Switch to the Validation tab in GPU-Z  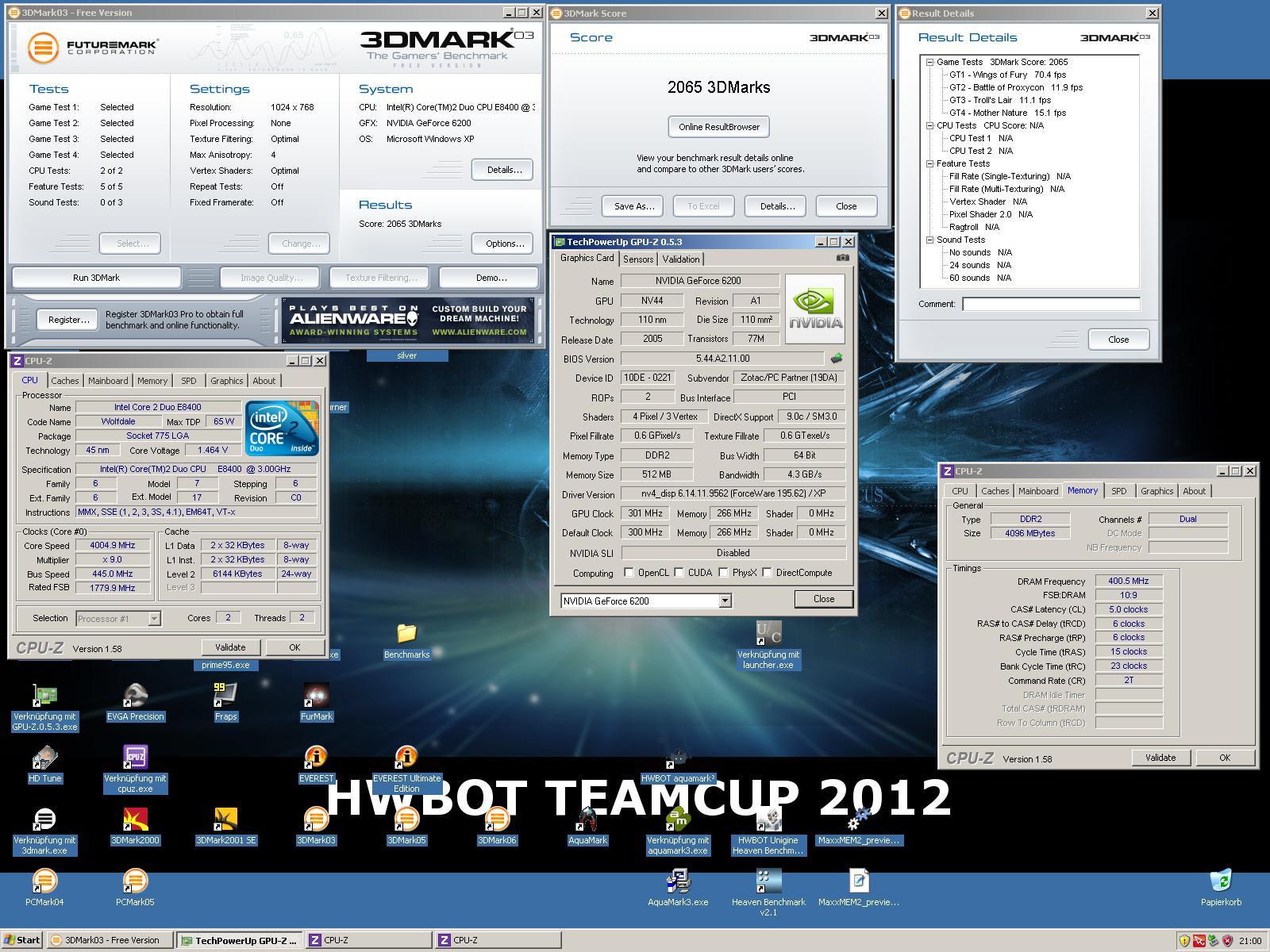tap(681, 259)
